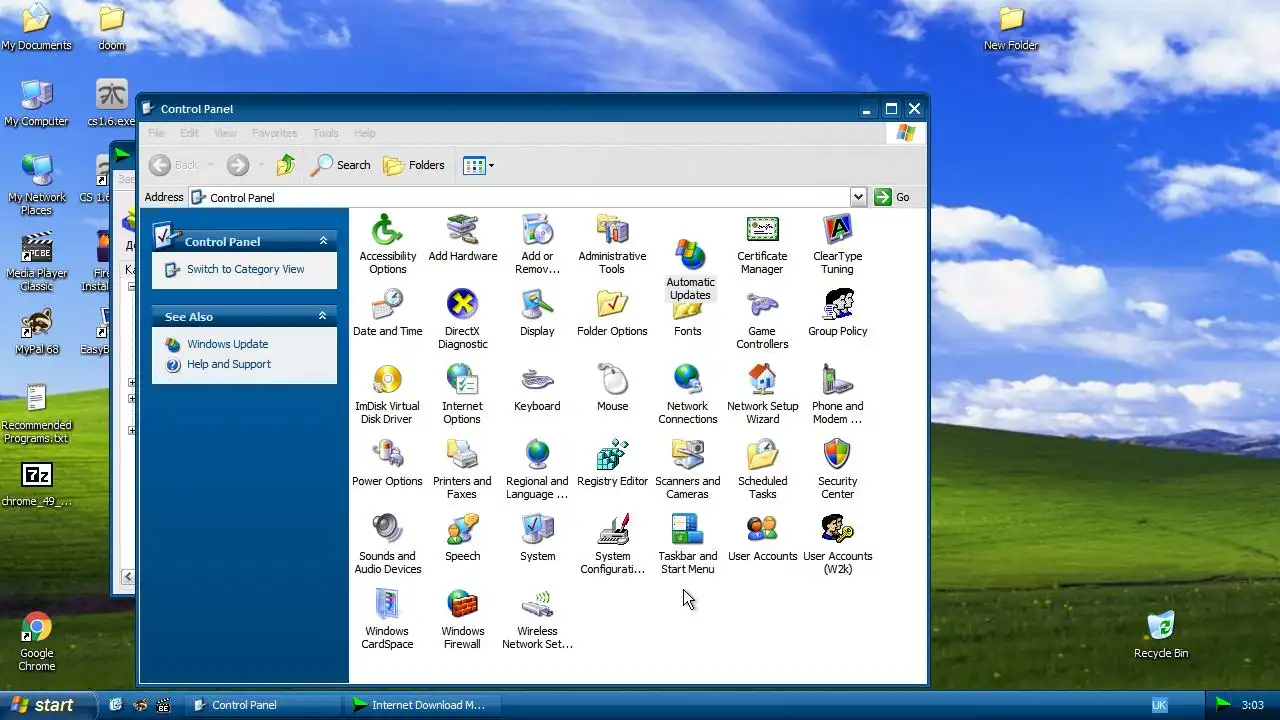Screen dimensions: 1280x720
Task: Select Security Center icon
Action: click(837, 469)
